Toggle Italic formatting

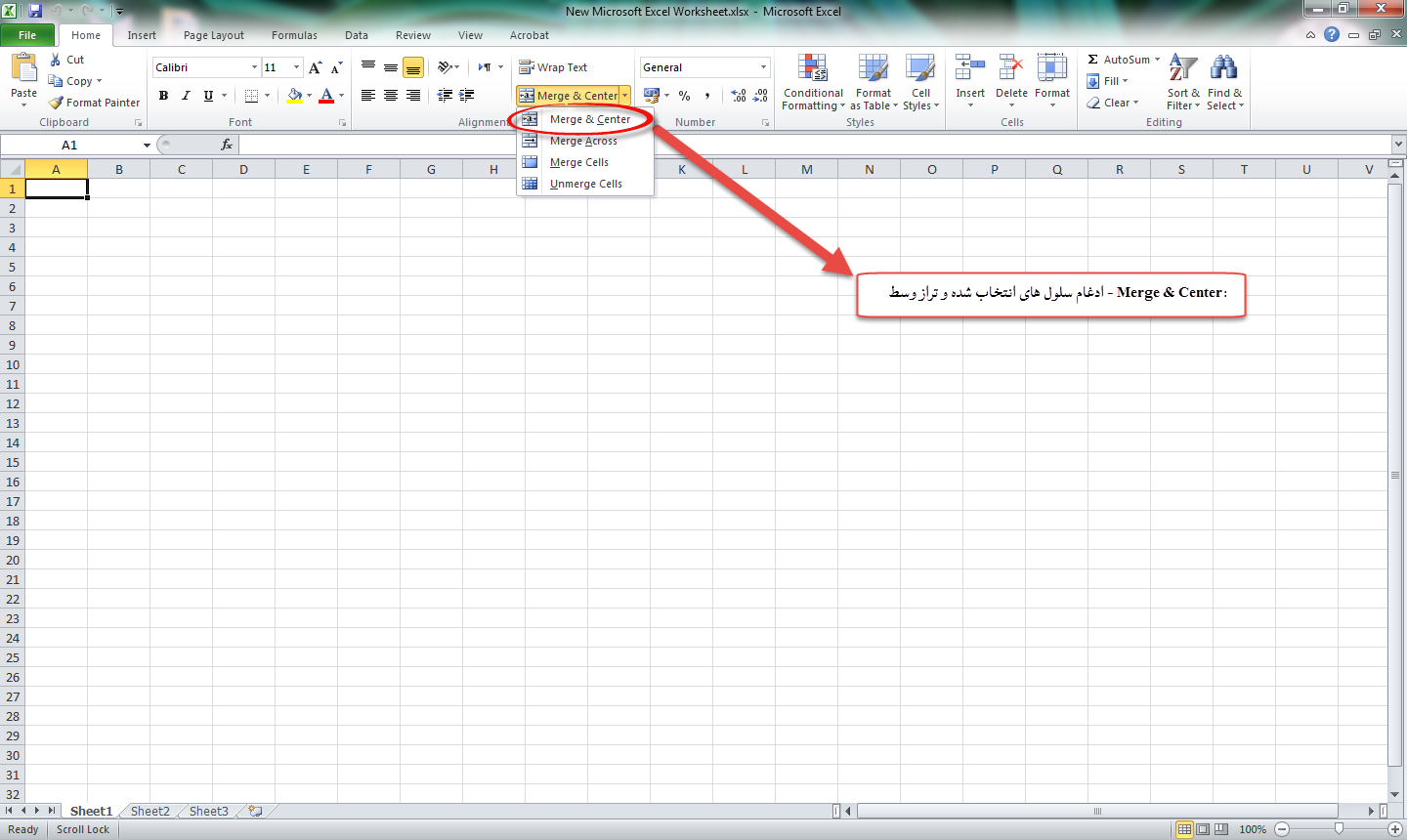pyautogui.click(x=186, y=96)
